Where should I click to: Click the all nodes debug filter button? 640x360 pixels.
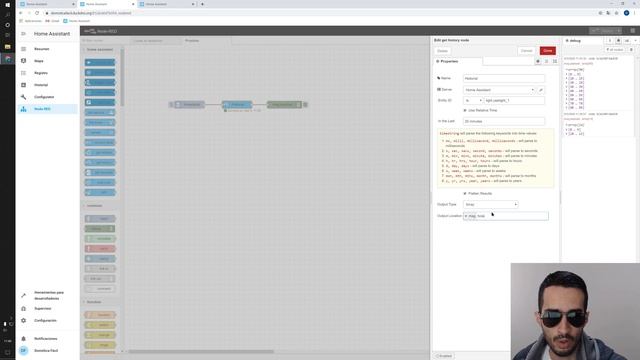click(615, 50)
